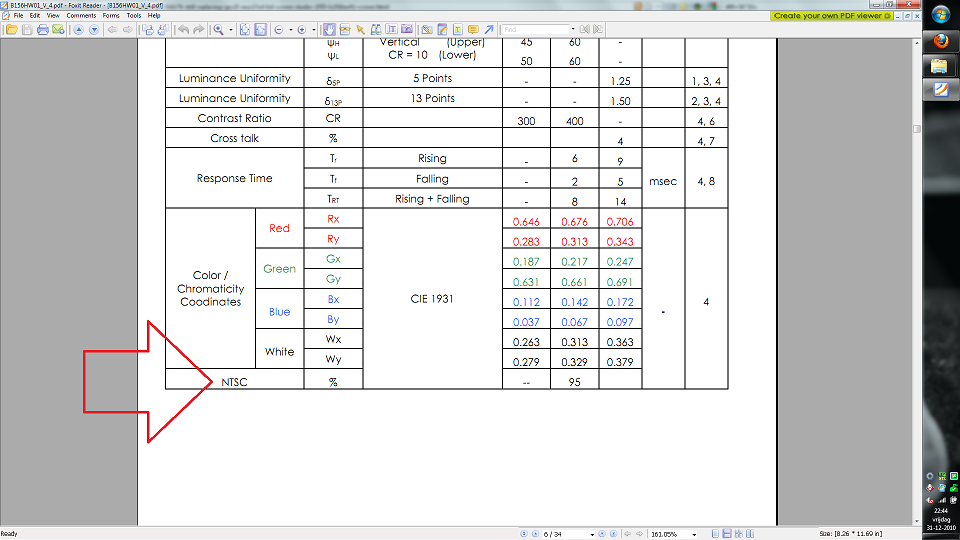Open the Tools menu
Viewport: 960px width, 540px height.
[x=133, y=16]
